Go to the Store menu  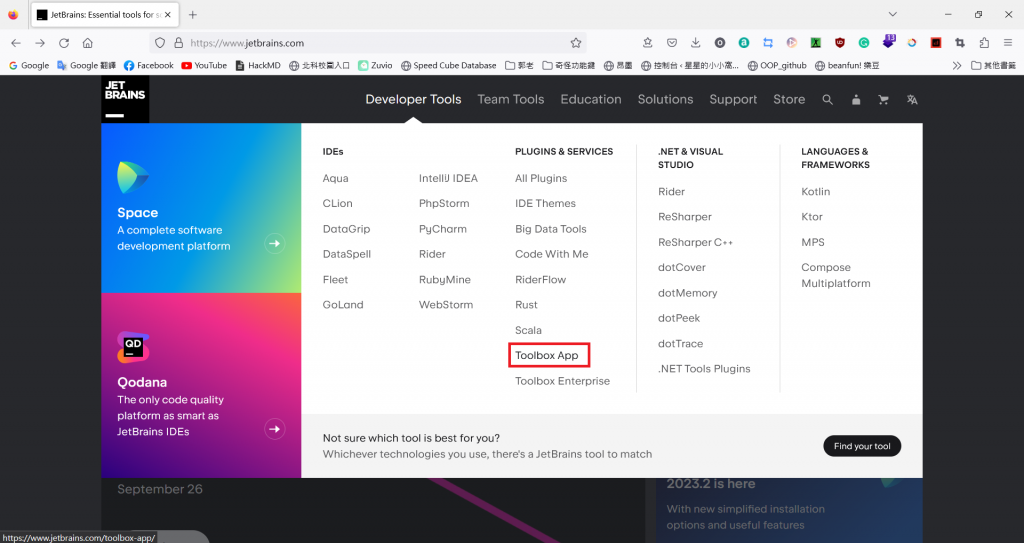coord(789,99)
